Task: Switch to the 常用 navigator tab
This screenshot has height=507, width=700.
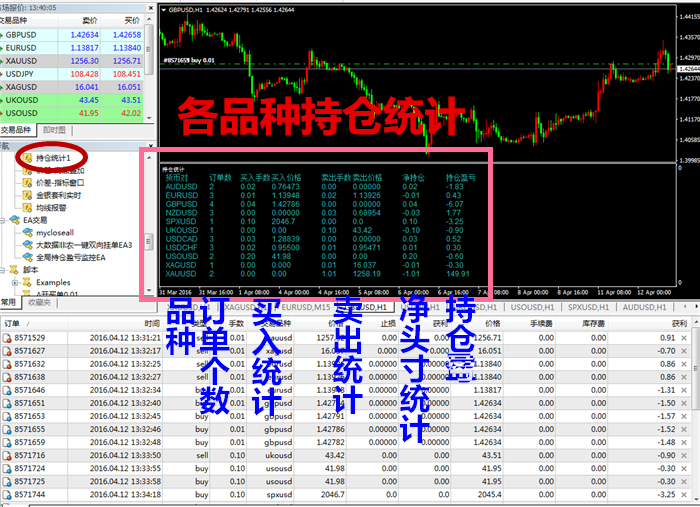Action: [x=8, y=303]
